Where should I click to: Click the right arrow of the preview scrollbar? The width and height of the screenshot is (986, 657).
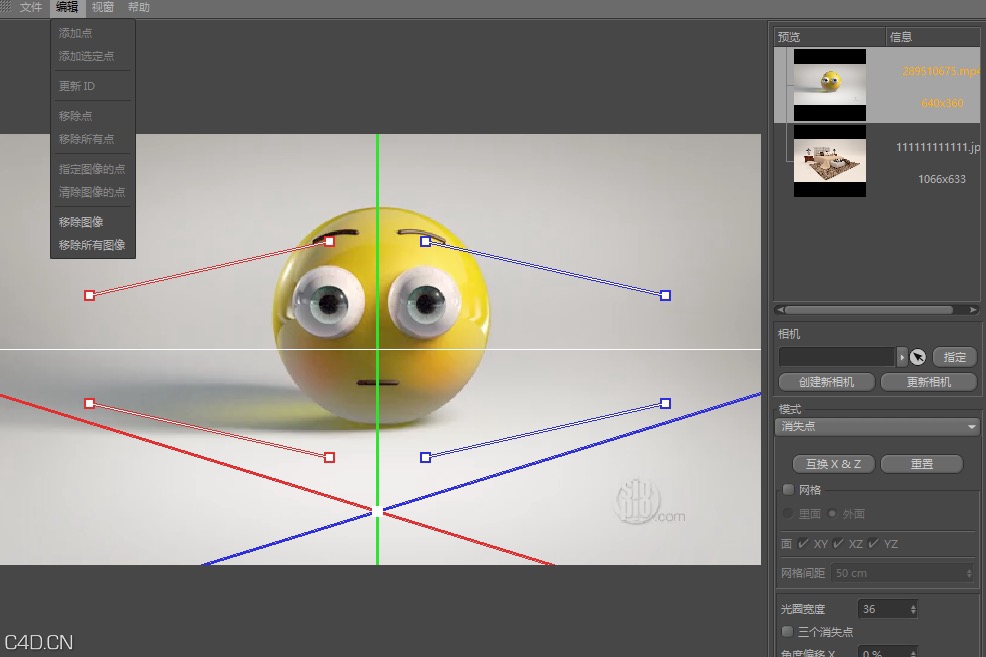[x=971, y=310]
